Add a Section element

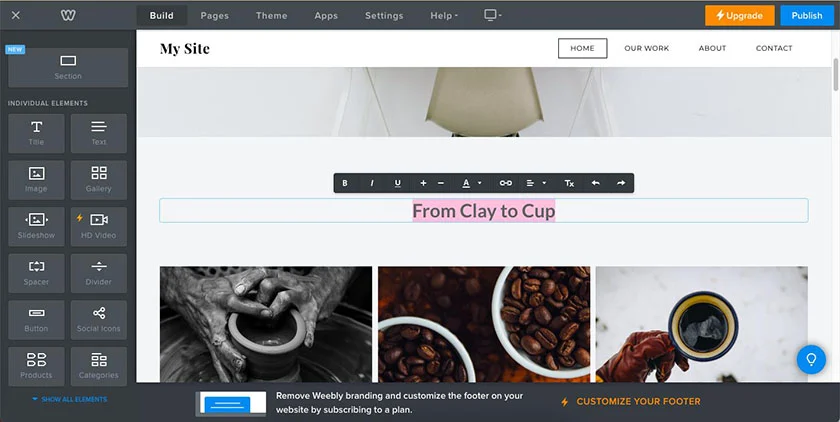click(68, 67)
